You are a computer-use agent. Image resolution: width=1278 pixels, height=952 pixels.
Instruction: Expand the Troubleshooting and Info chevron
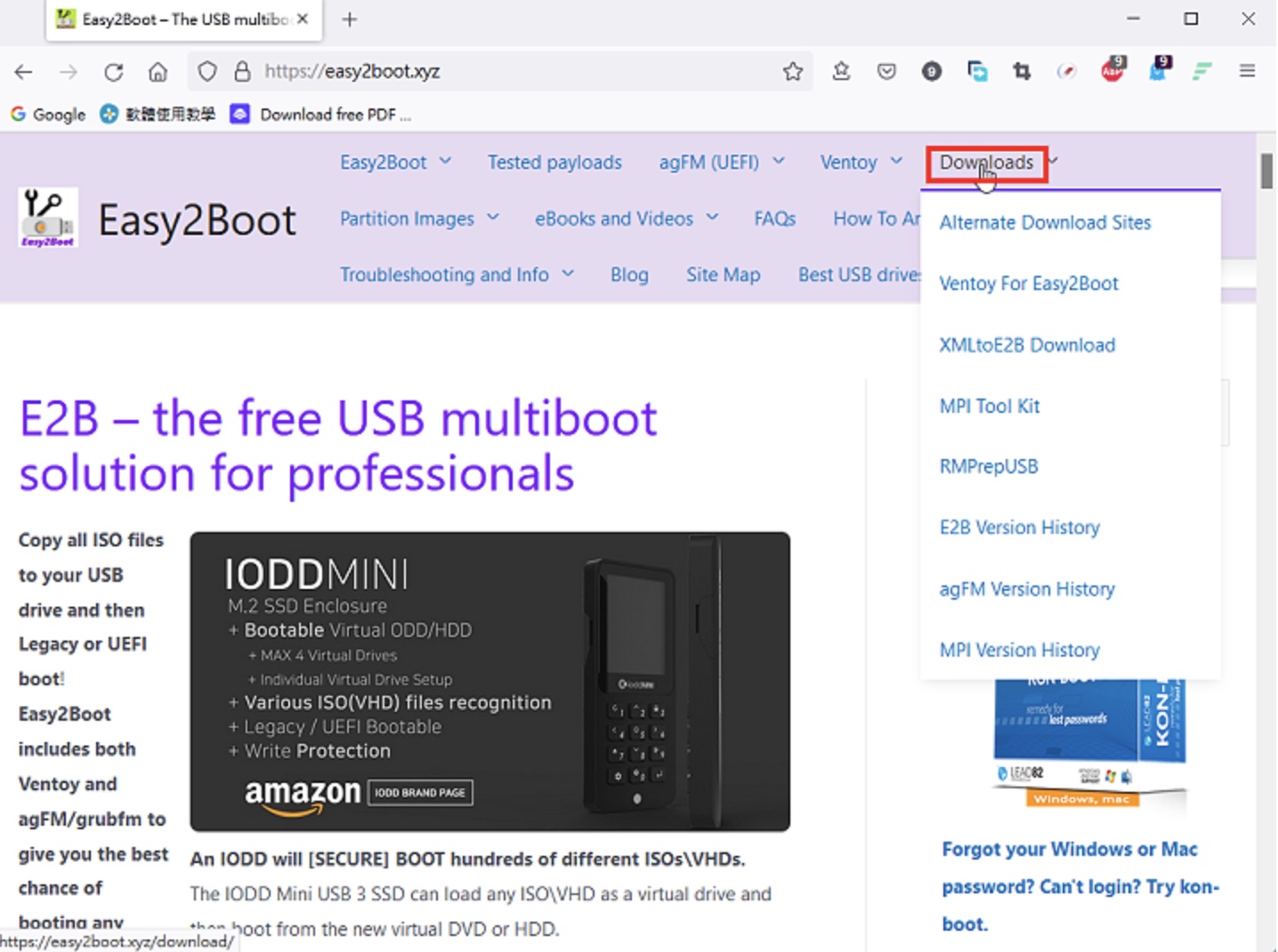coord(568,273)
